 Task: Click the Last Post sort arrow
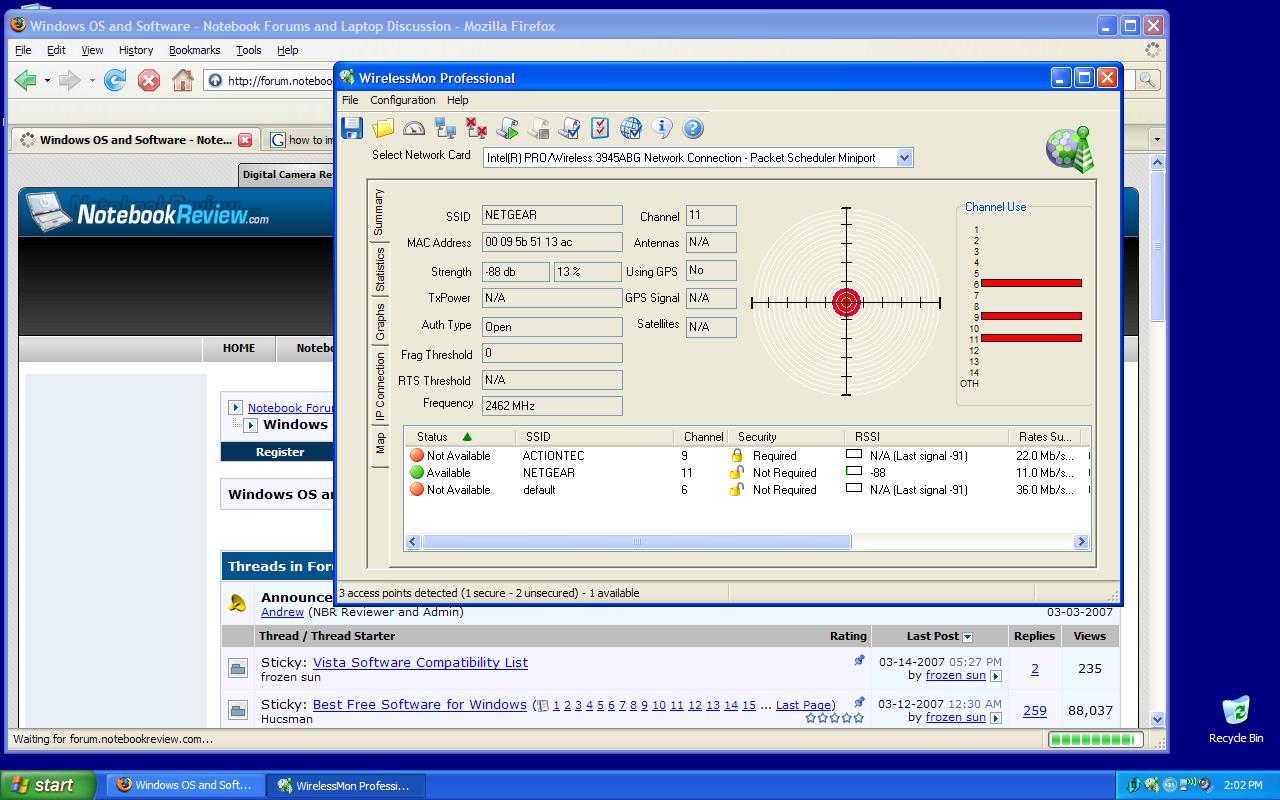coord(967,637)
